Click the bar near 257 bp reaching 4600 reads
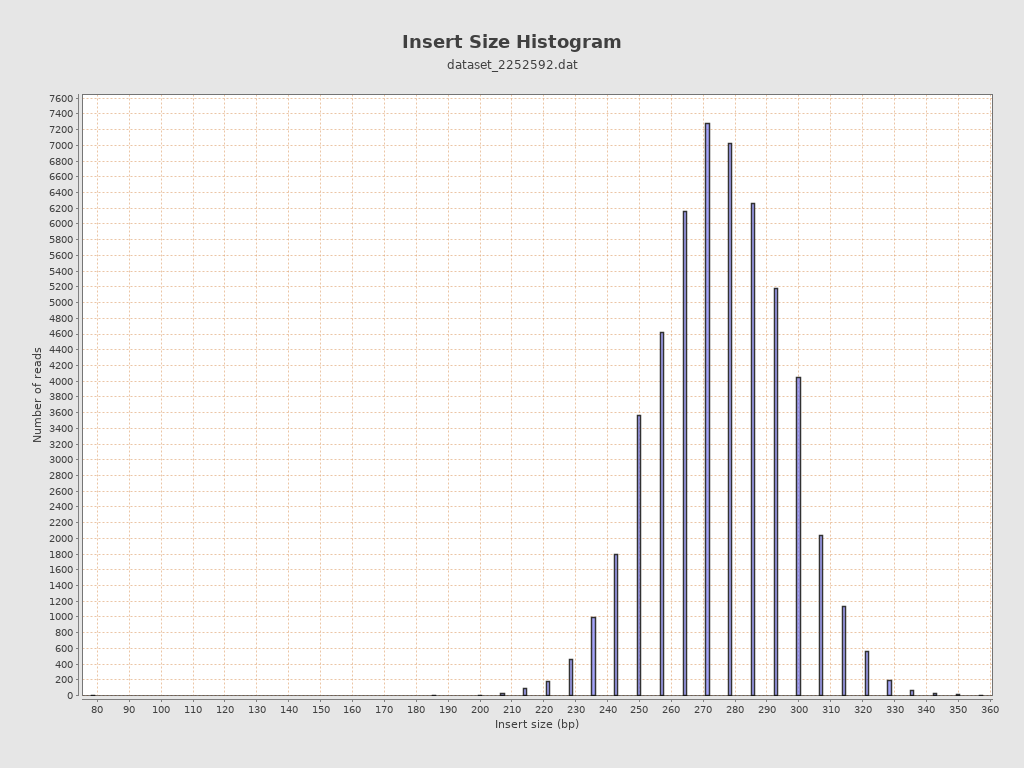The image size is (1024, 768). (x=661, y=514)
